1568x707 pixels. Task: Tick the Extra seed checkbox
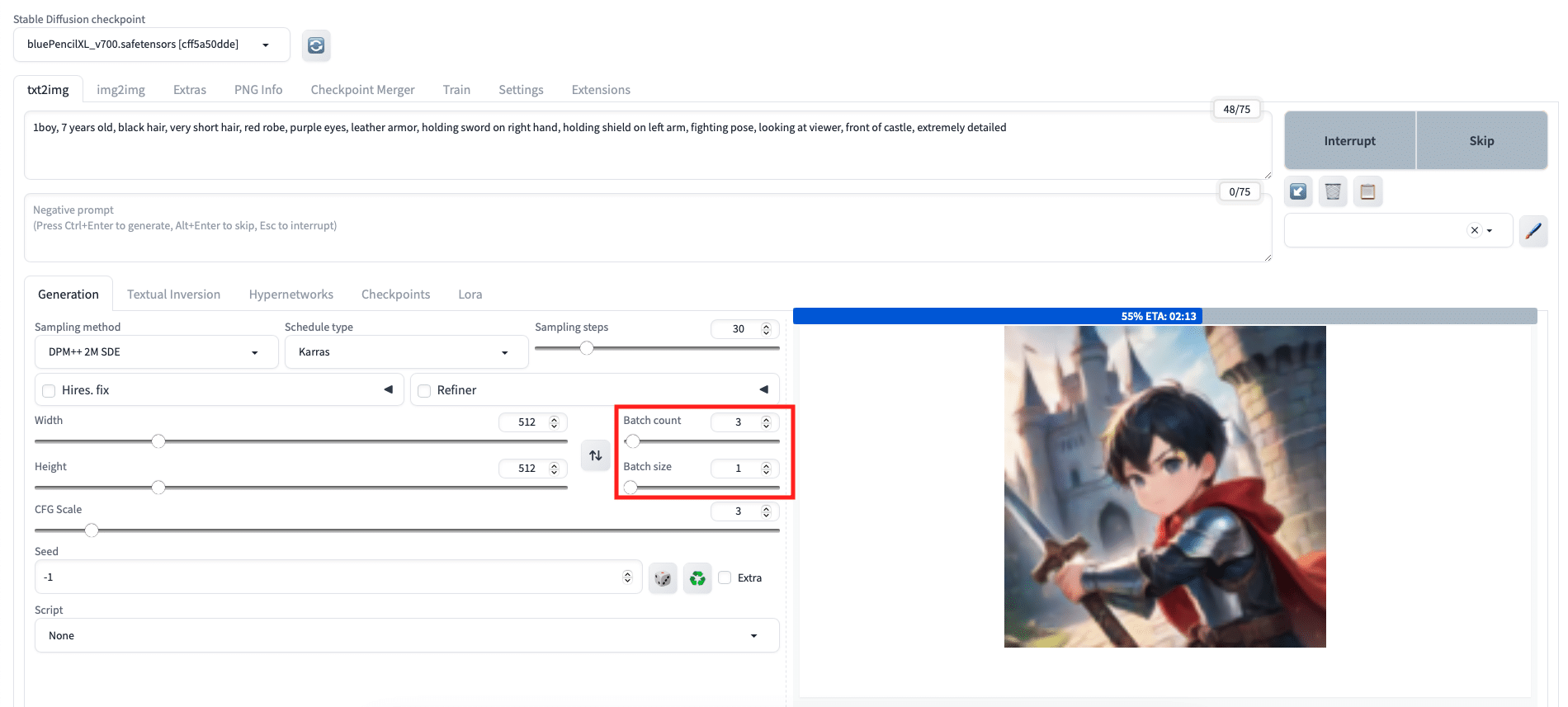click(x=725, y=577)
